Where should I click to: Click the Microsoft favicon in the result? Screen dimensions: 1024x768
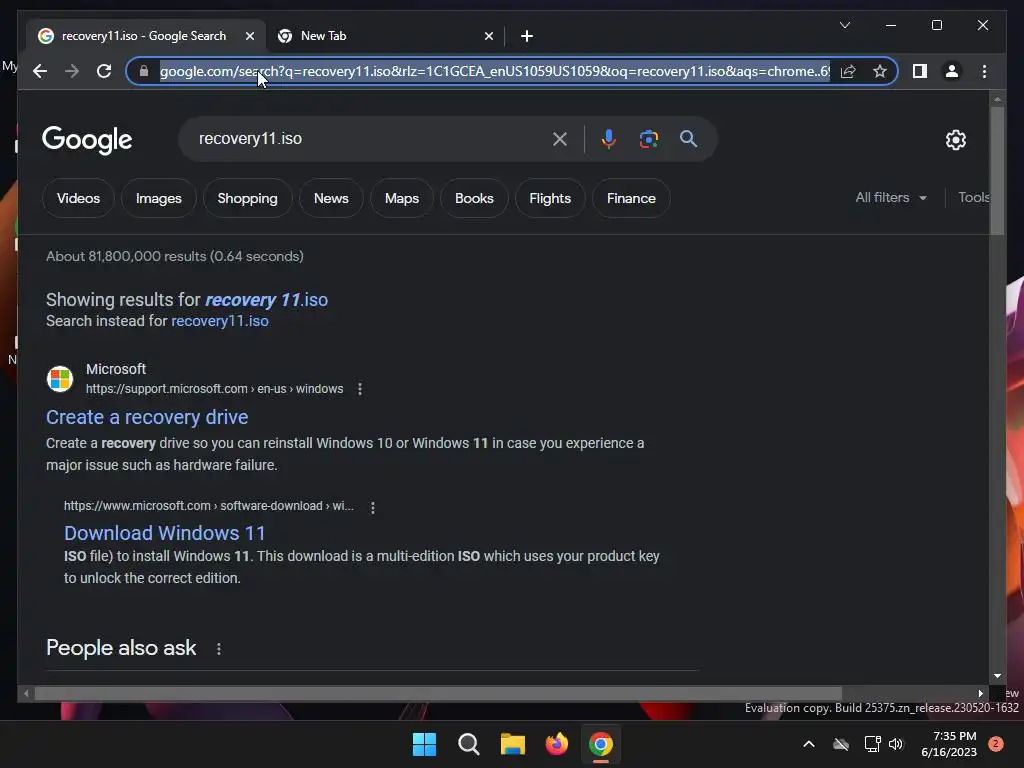[x=60, y=379]
